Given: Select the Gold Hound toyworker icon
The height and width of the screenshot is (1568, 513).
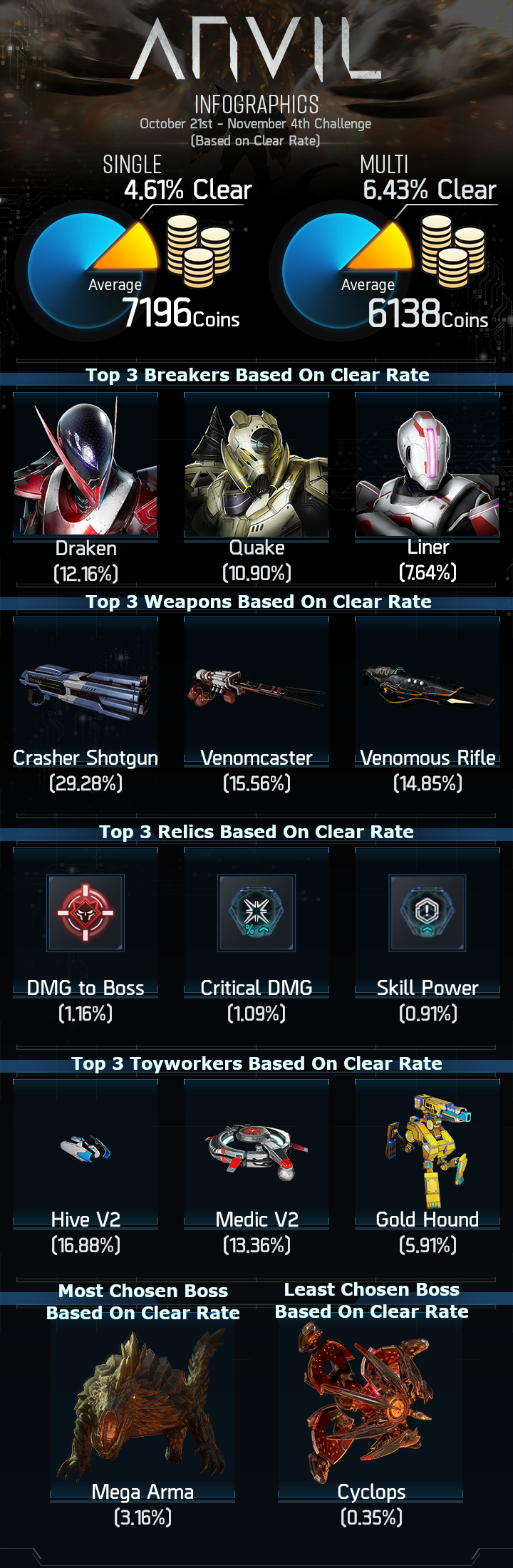Looking at the screenshot, I should click(x=427, y=1150).
